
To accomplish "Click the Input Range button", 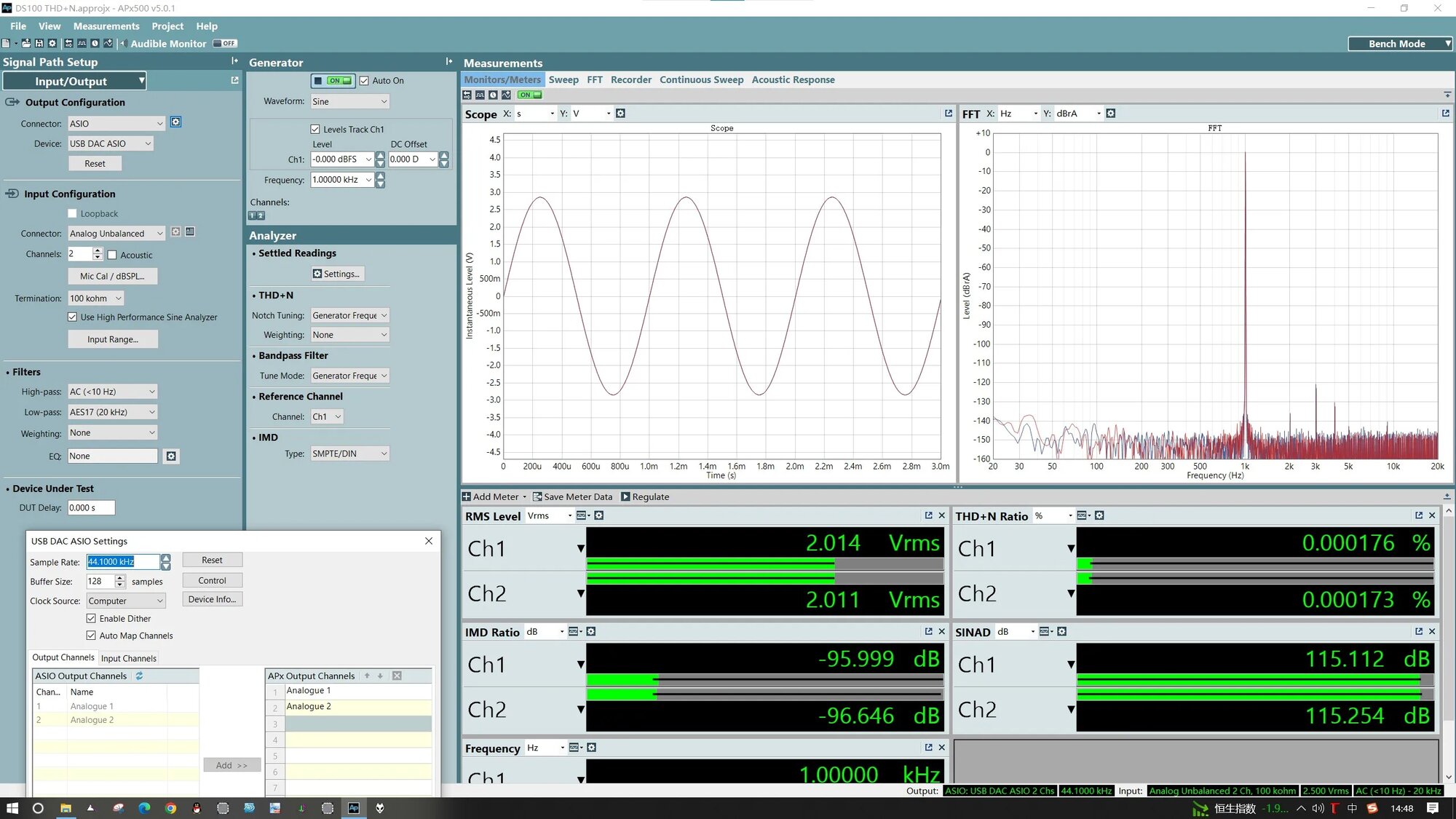I will click(x=112, y=339).
